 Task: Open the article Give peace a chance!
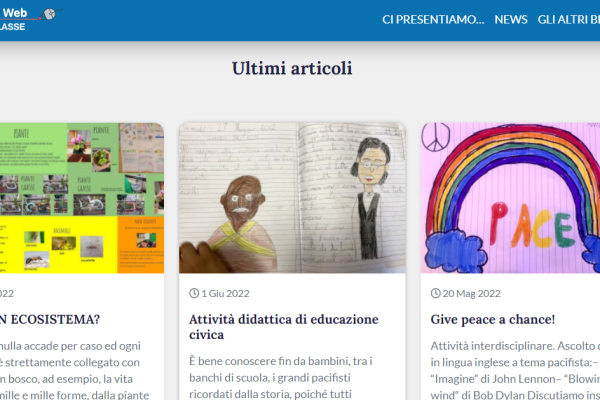(492, 320)
